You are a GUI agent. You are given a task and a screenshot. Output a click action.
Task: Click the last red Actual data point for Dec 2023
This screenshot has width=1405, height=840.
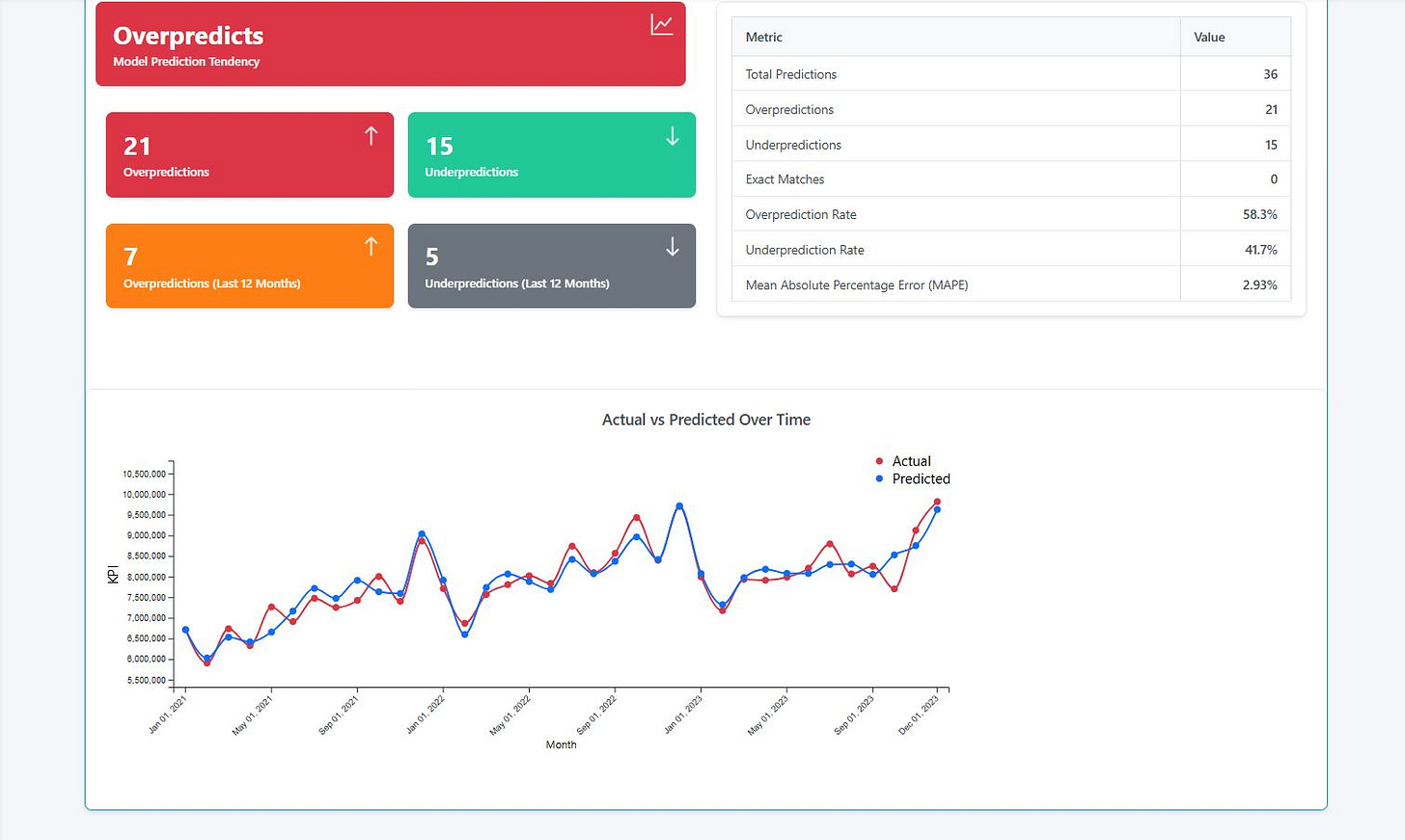[x=937, y=502]
